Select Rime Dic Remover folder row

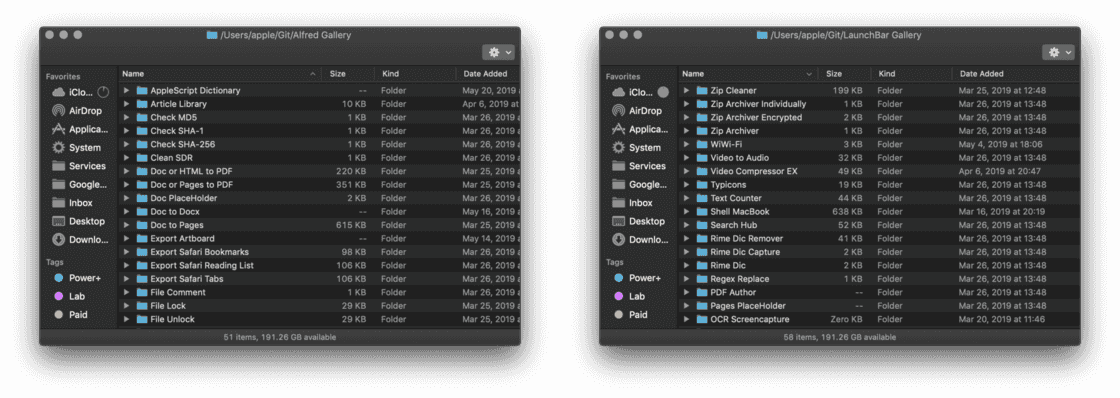tap(879, 239)
